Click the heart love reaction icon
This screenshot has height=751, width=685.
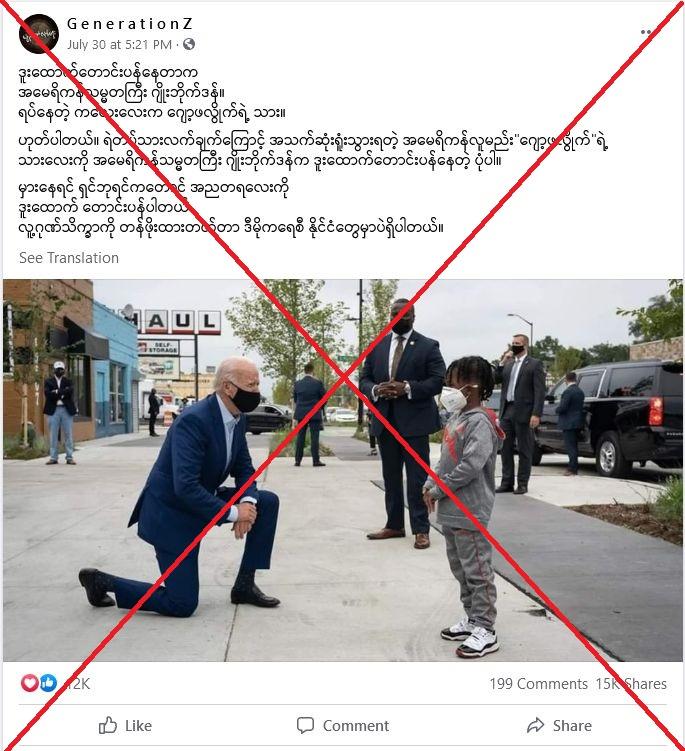tap(29, 683)
